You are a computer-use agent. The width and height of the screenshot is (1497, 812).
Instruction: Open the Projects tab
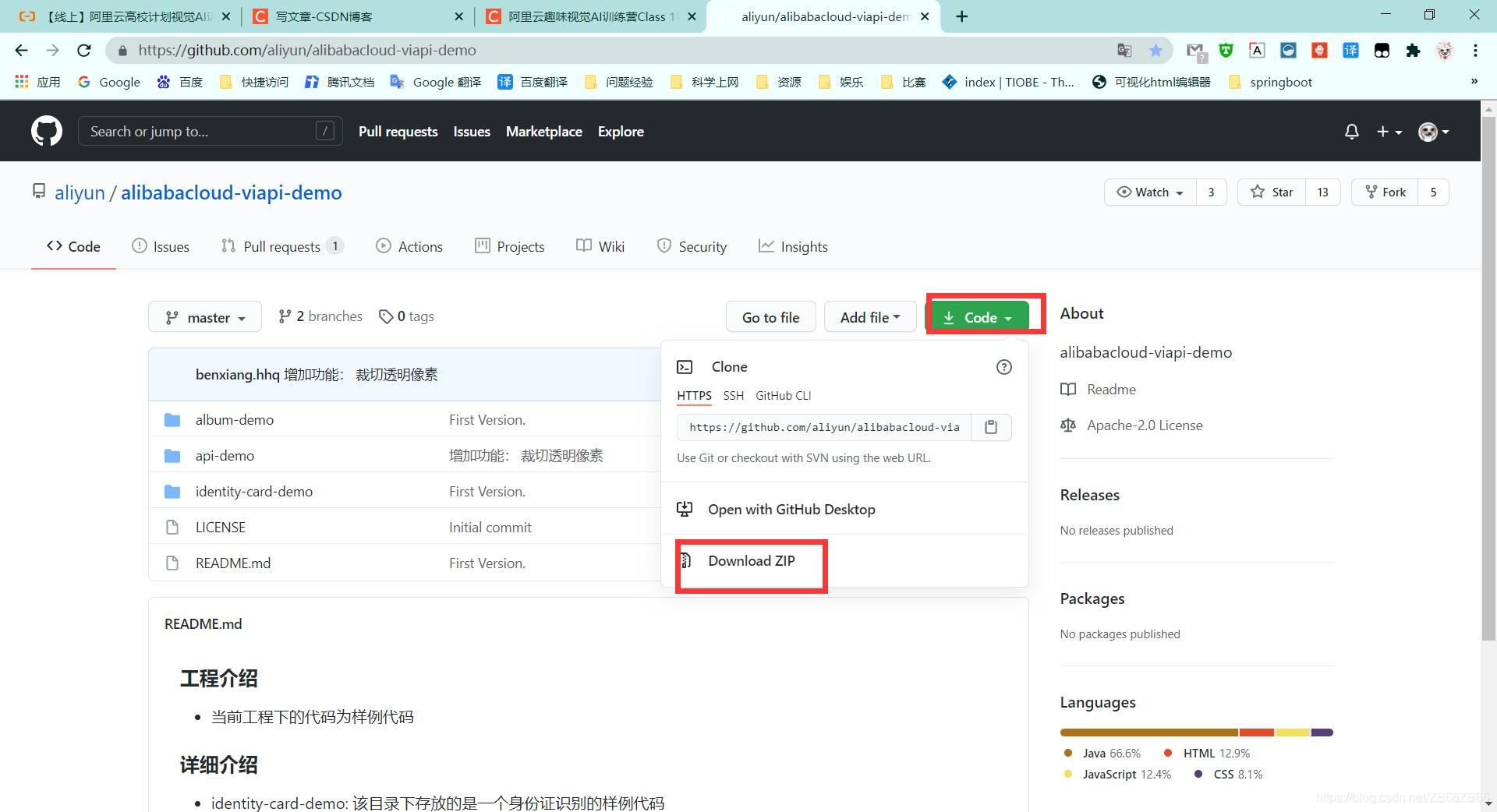click(509, 246)
